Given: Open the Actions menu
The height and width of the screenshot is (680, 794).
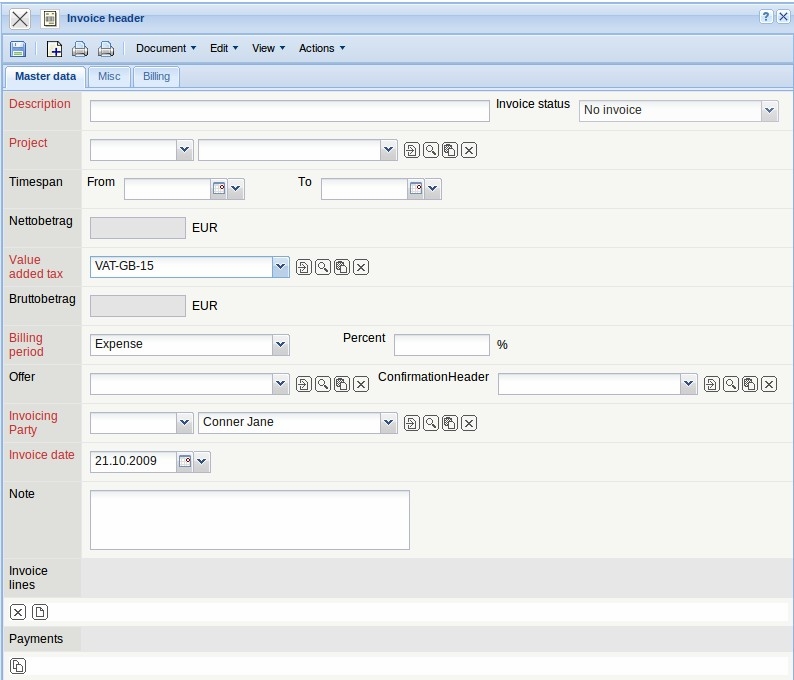Looking at the screenshot, I should (x=322, y=48).
